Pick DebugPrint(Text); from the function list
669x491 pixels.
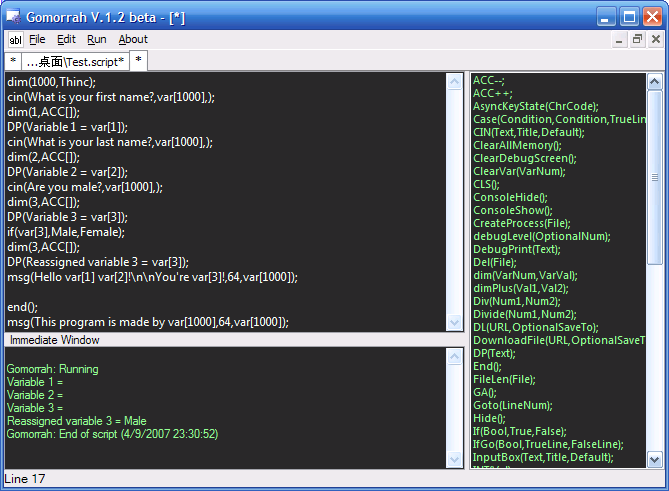tap(516, 249)
